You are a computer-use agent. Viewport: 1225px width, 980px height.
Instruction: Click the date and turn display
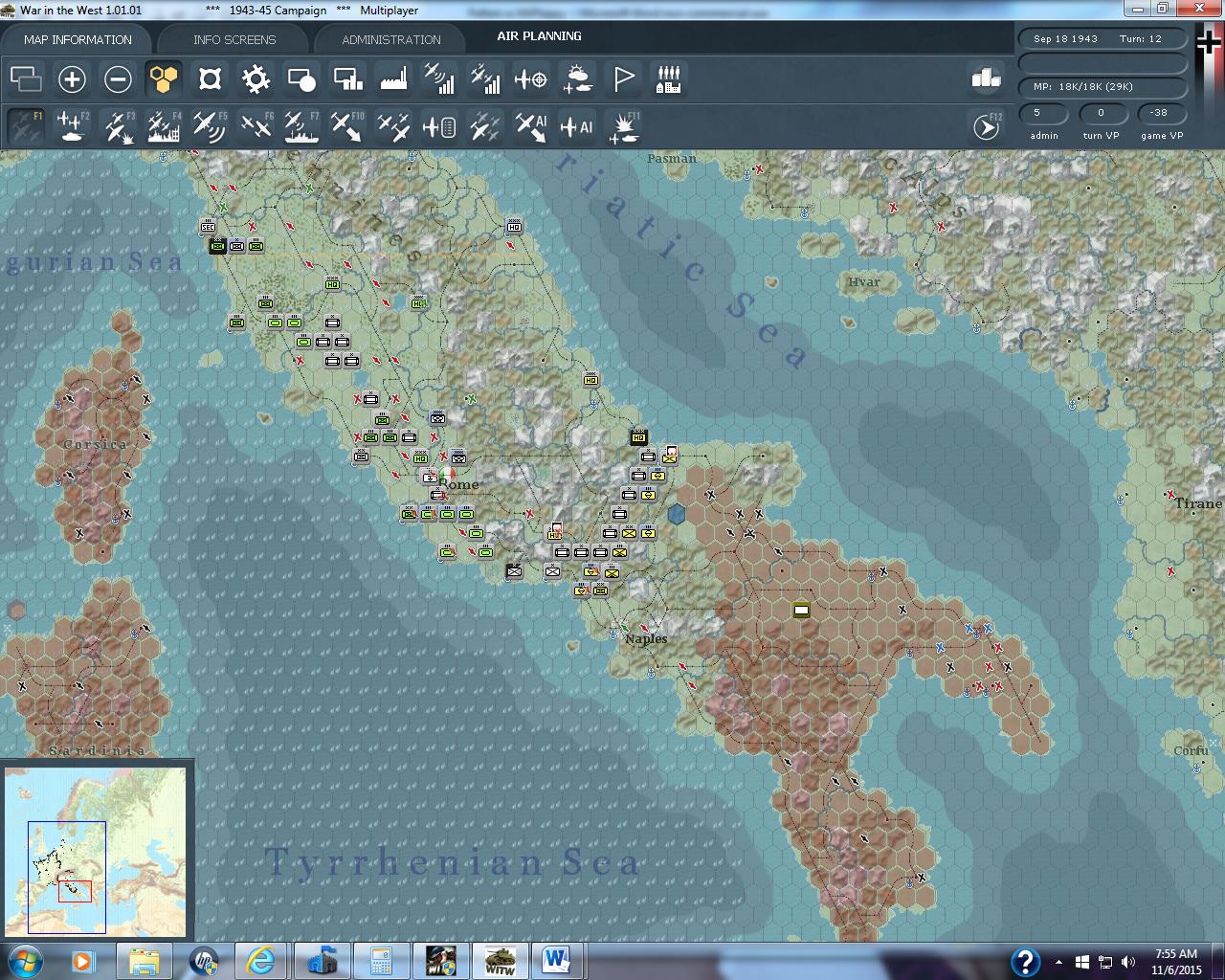click(x=1103, y=38)
